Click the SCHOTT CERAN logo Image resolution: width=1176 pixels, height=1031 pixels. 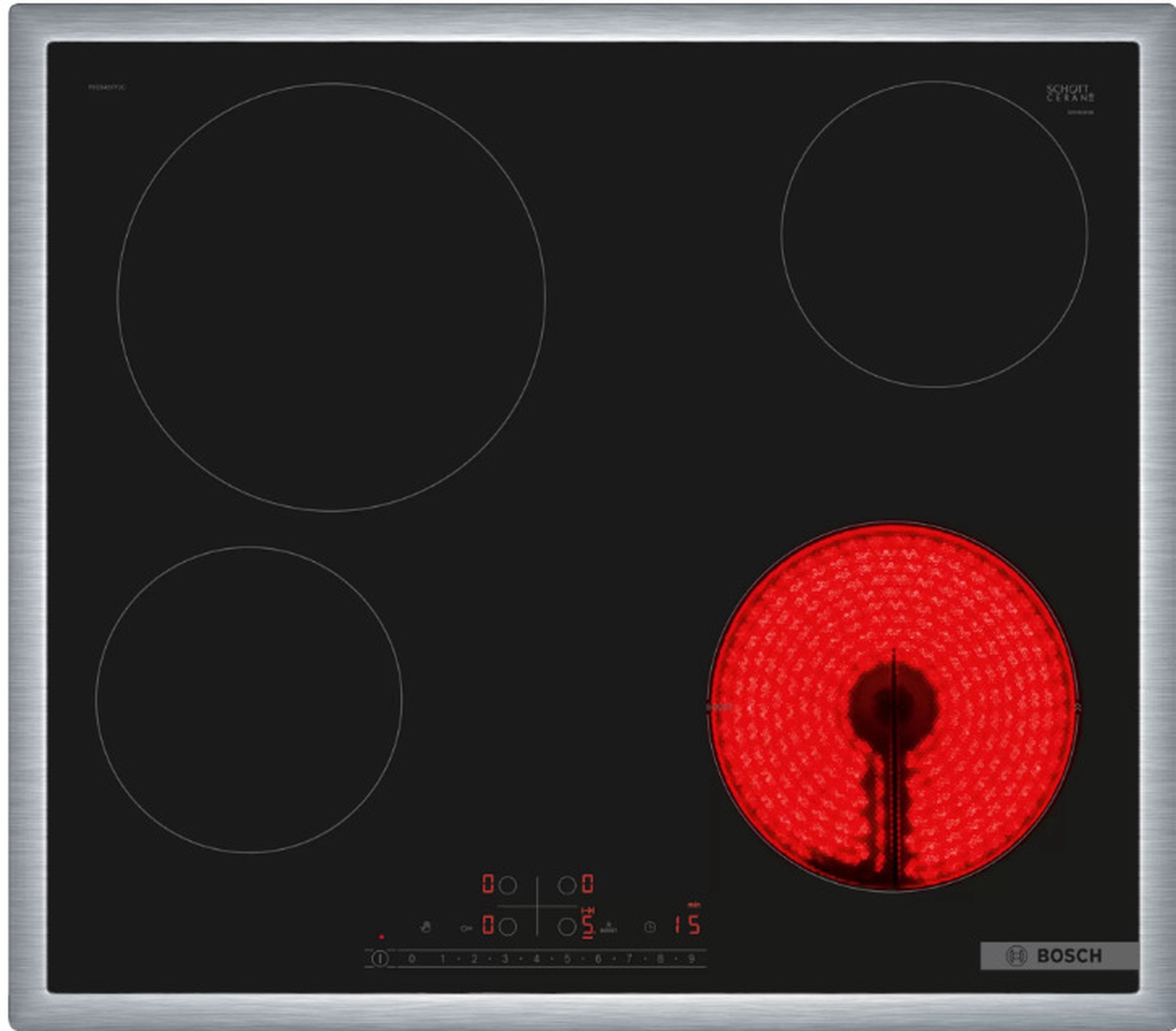click(1070, 94)
